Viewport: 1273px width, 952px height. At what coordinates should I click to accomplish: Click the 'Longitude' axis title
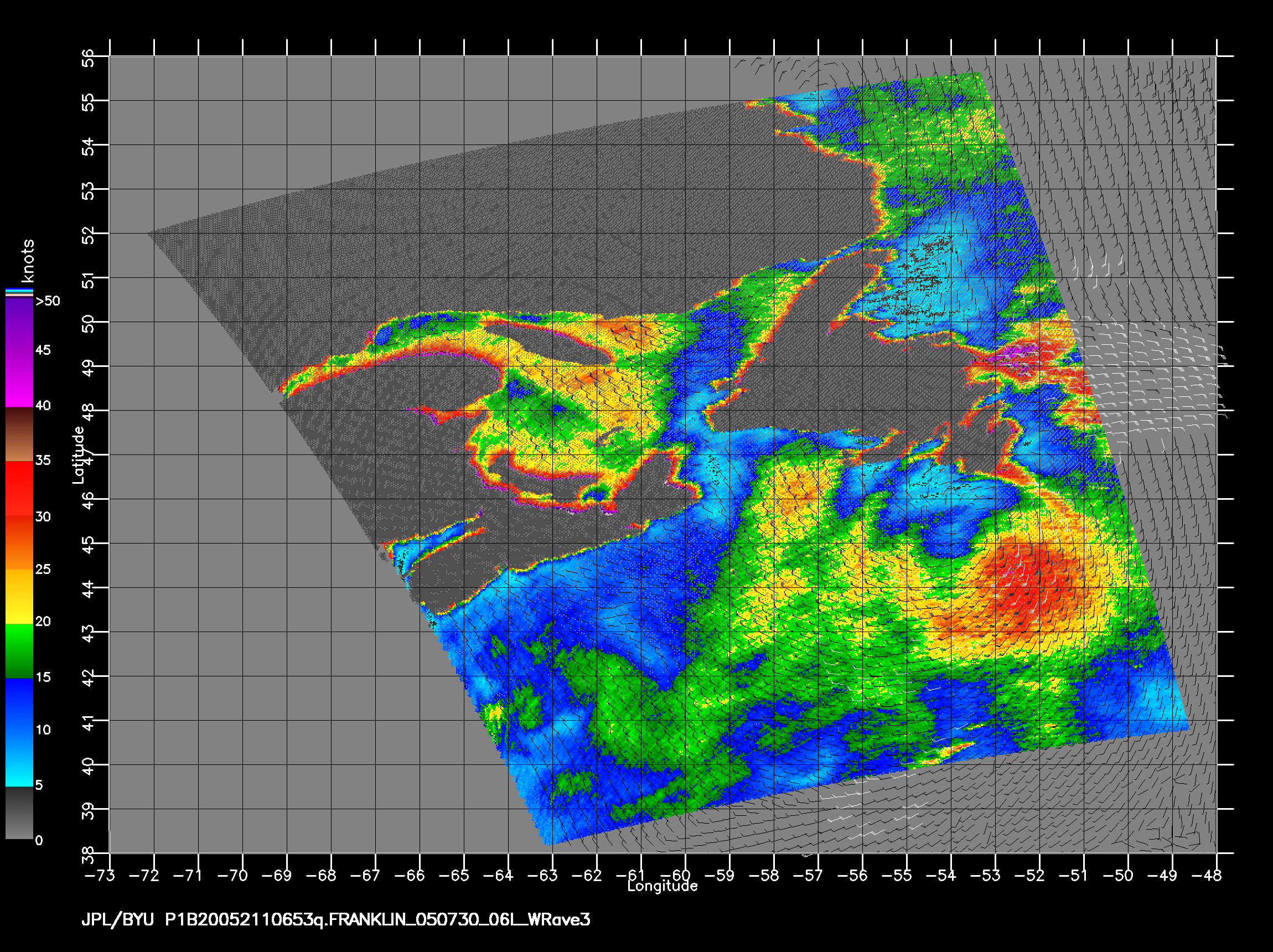663,886
